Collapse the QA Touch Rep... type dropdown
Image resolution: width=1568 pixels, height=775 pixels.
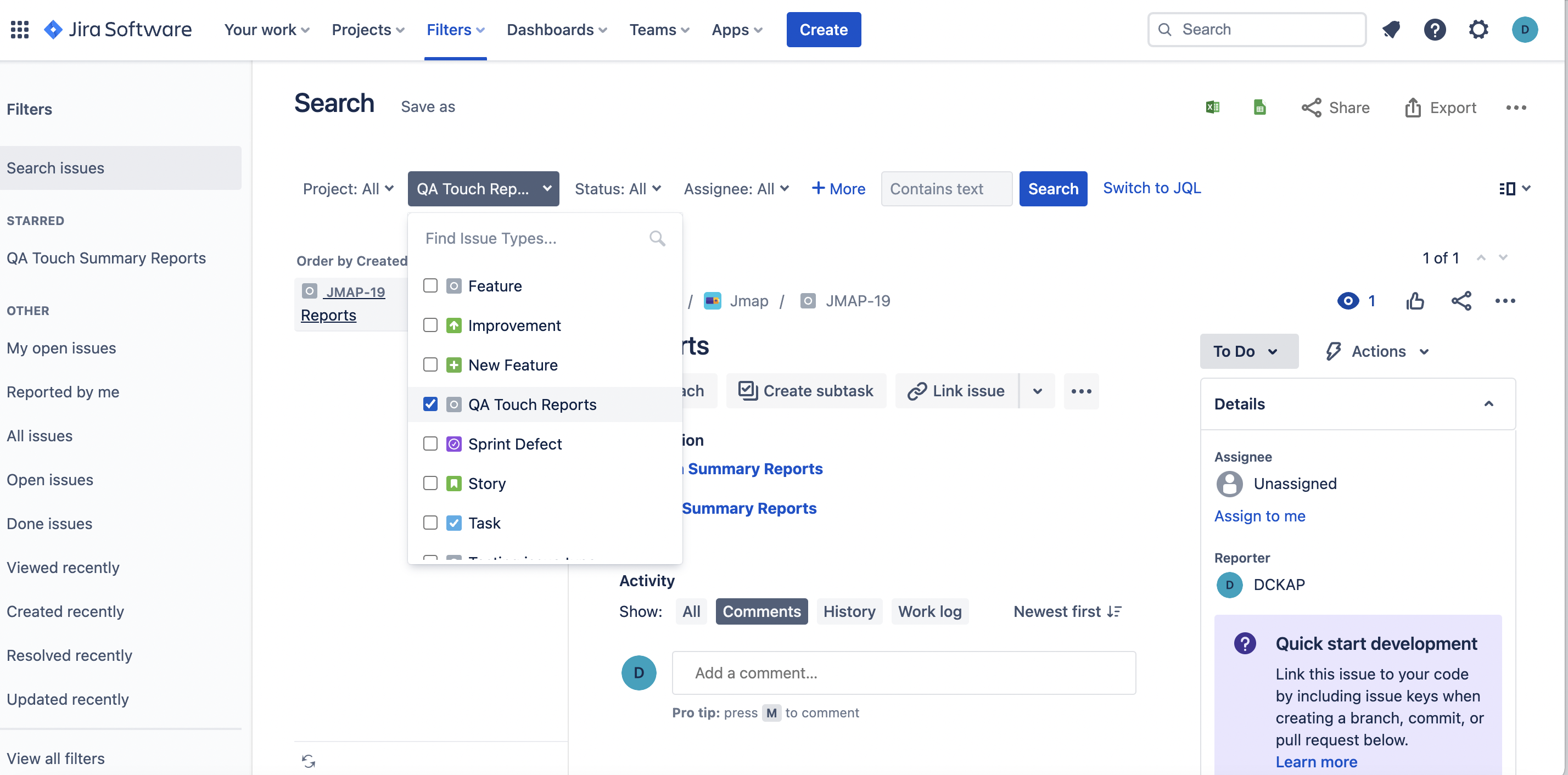(x=483, y=189)
